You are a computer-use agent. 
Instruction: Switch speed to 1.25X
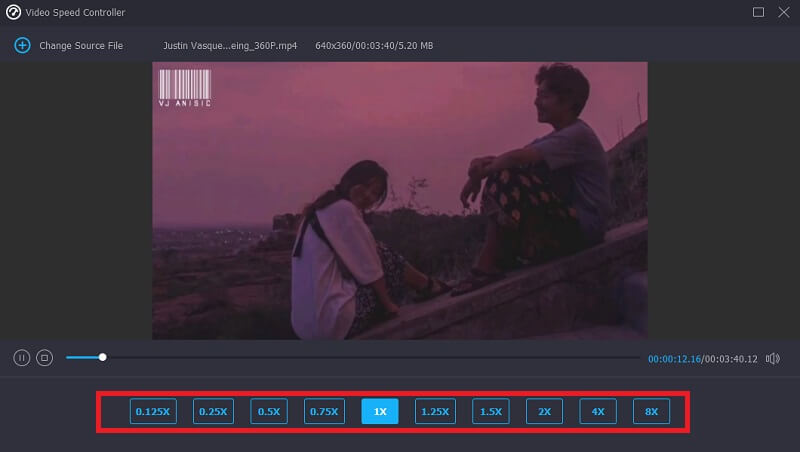point(435,411)
